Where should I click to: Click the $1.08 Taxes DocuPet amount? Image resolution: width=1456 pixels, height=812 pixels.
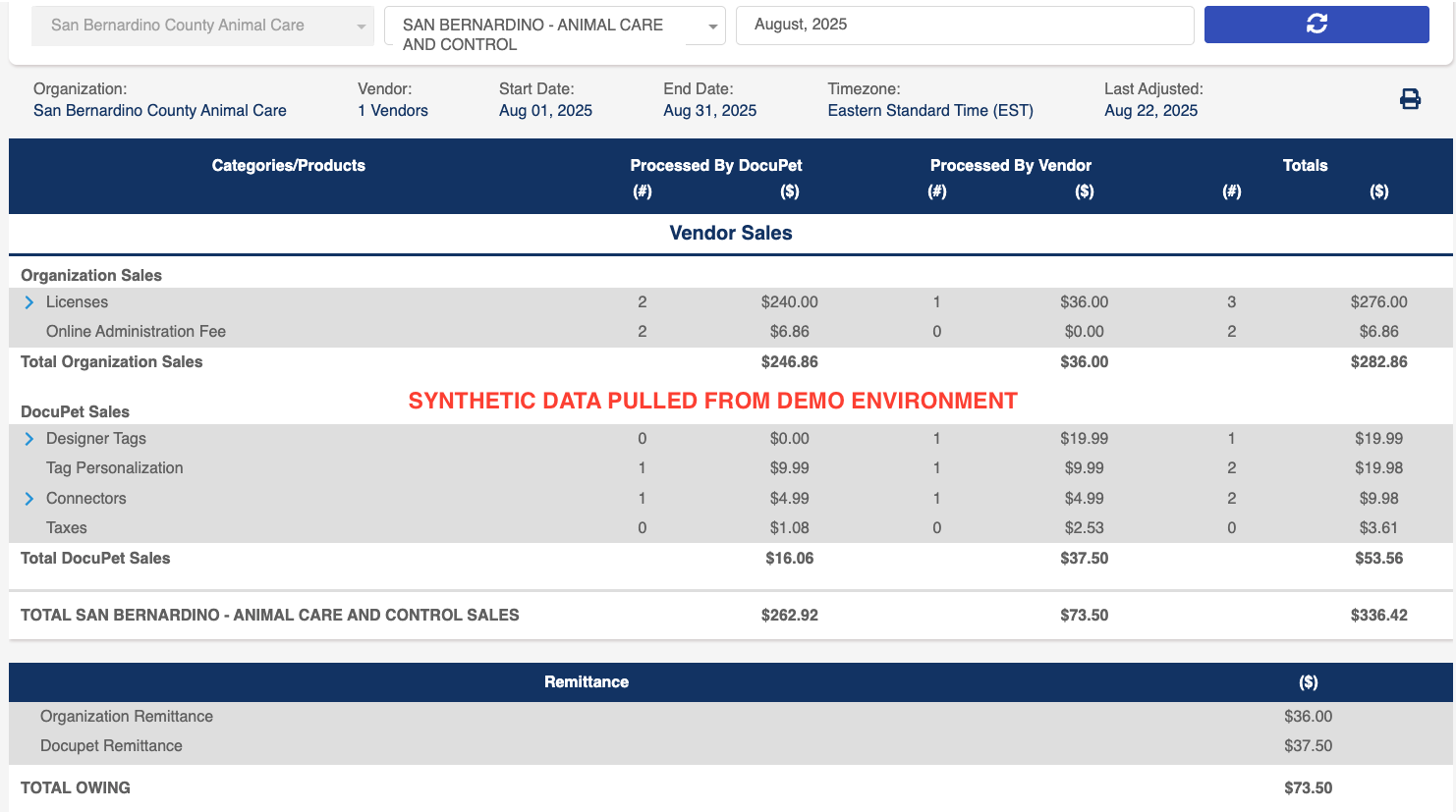point(790,528)
